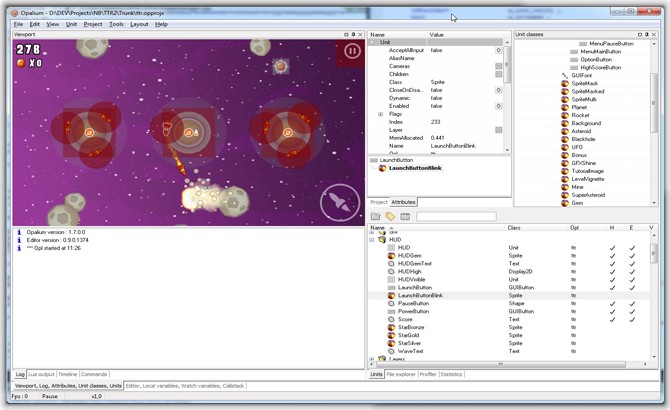Open the Cameras attribute editor button

498,66
